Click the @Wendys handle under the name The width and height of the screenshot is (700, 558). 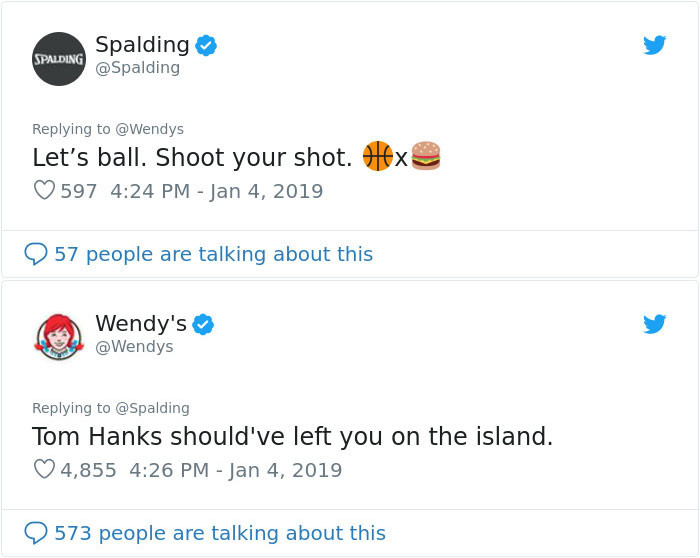tap(134, 346)
